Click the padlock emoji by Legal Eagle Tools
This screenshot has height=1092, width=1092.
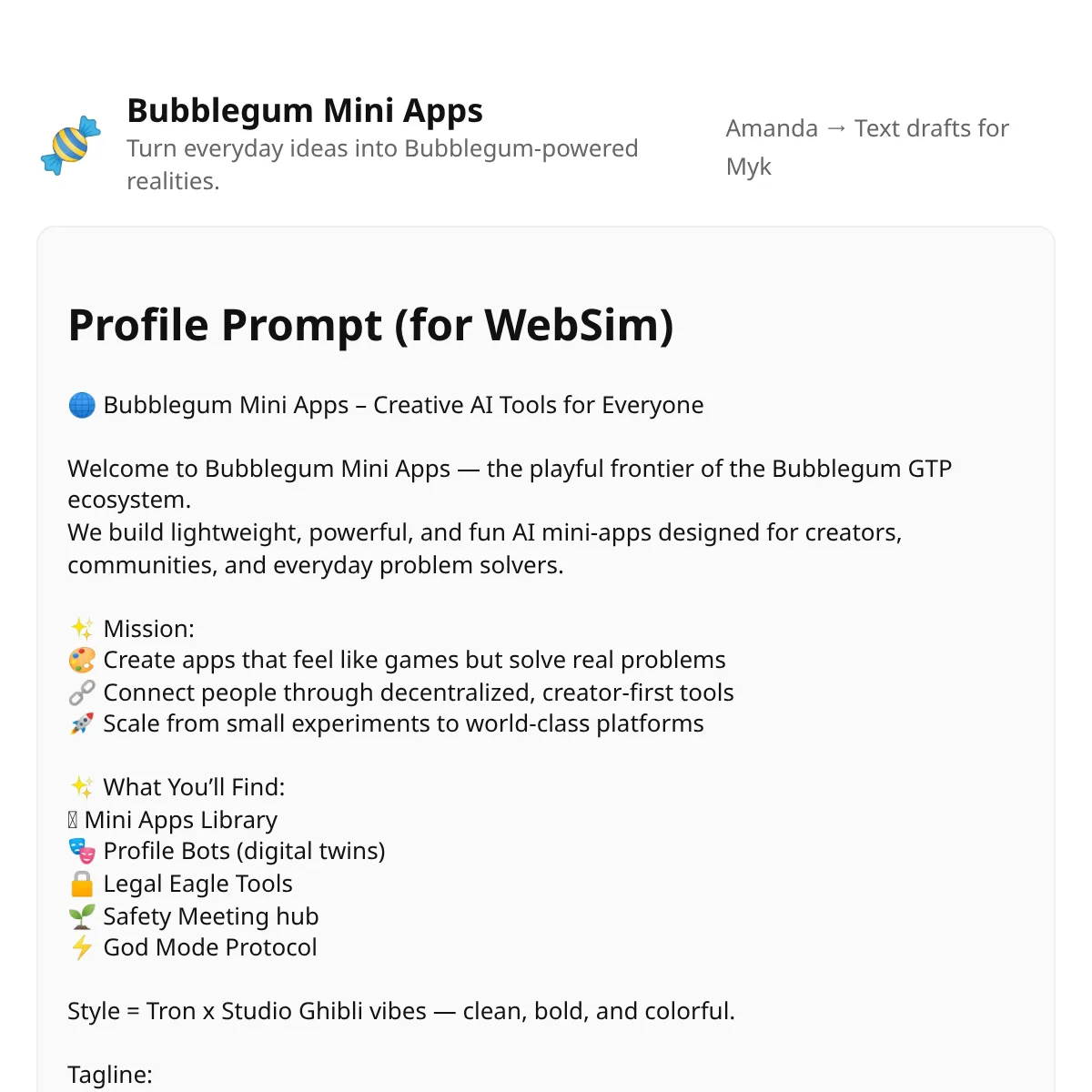(82, 884)
